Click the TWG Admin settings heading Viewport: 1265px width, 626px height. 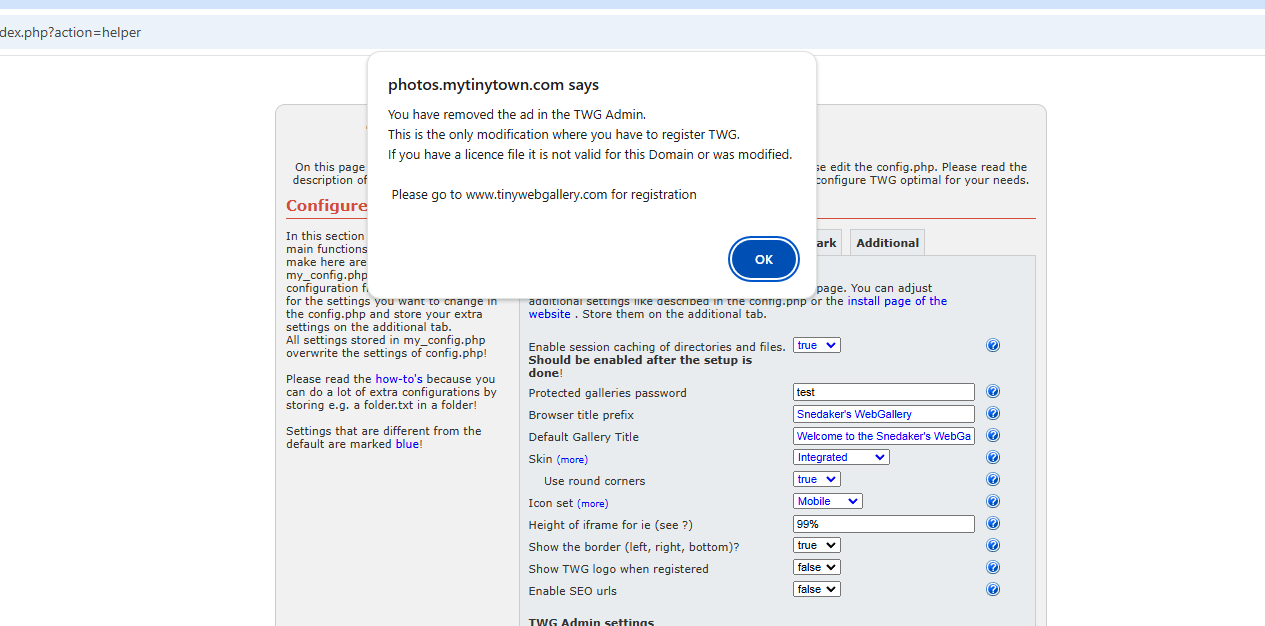click(x=591, y=620)
